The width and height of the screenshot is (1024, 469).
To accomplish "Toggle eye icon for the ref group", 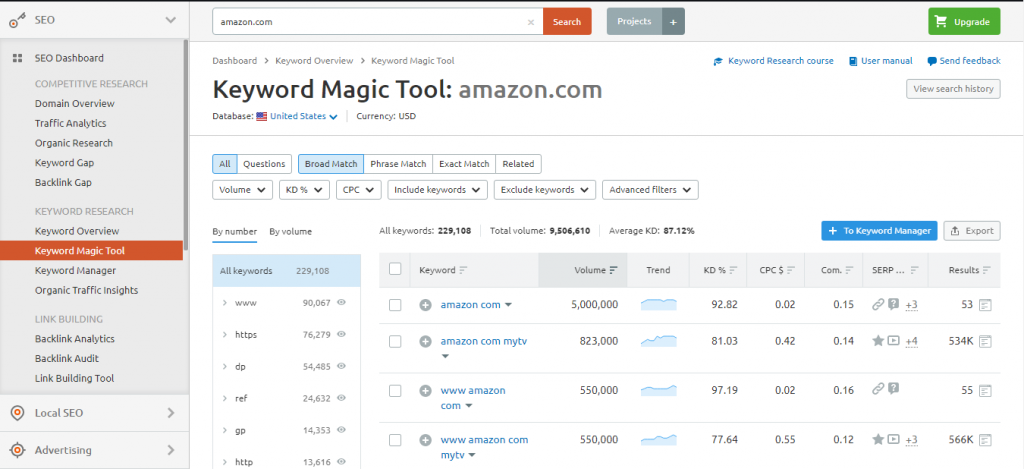I will point(341,397).
